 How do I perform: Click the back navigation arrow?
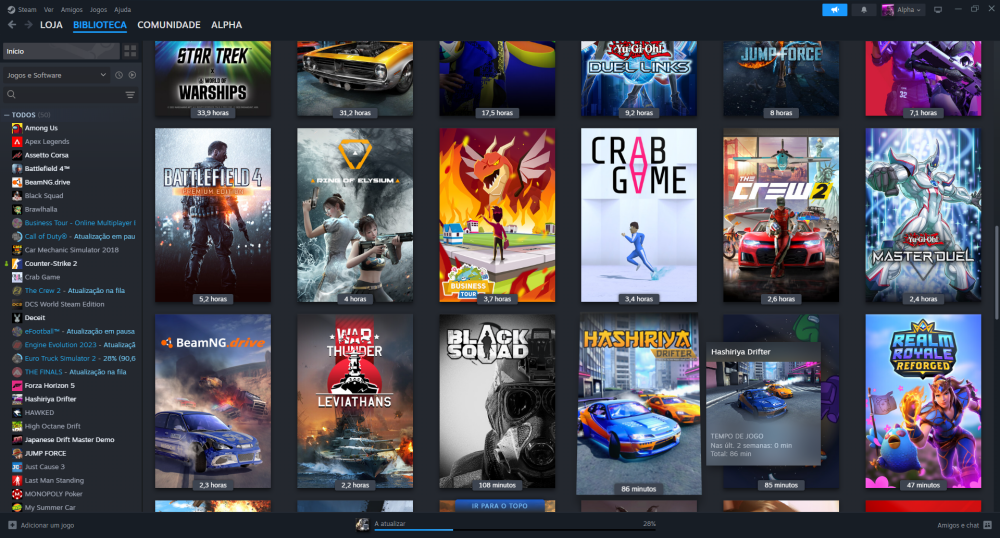point(11,24)
